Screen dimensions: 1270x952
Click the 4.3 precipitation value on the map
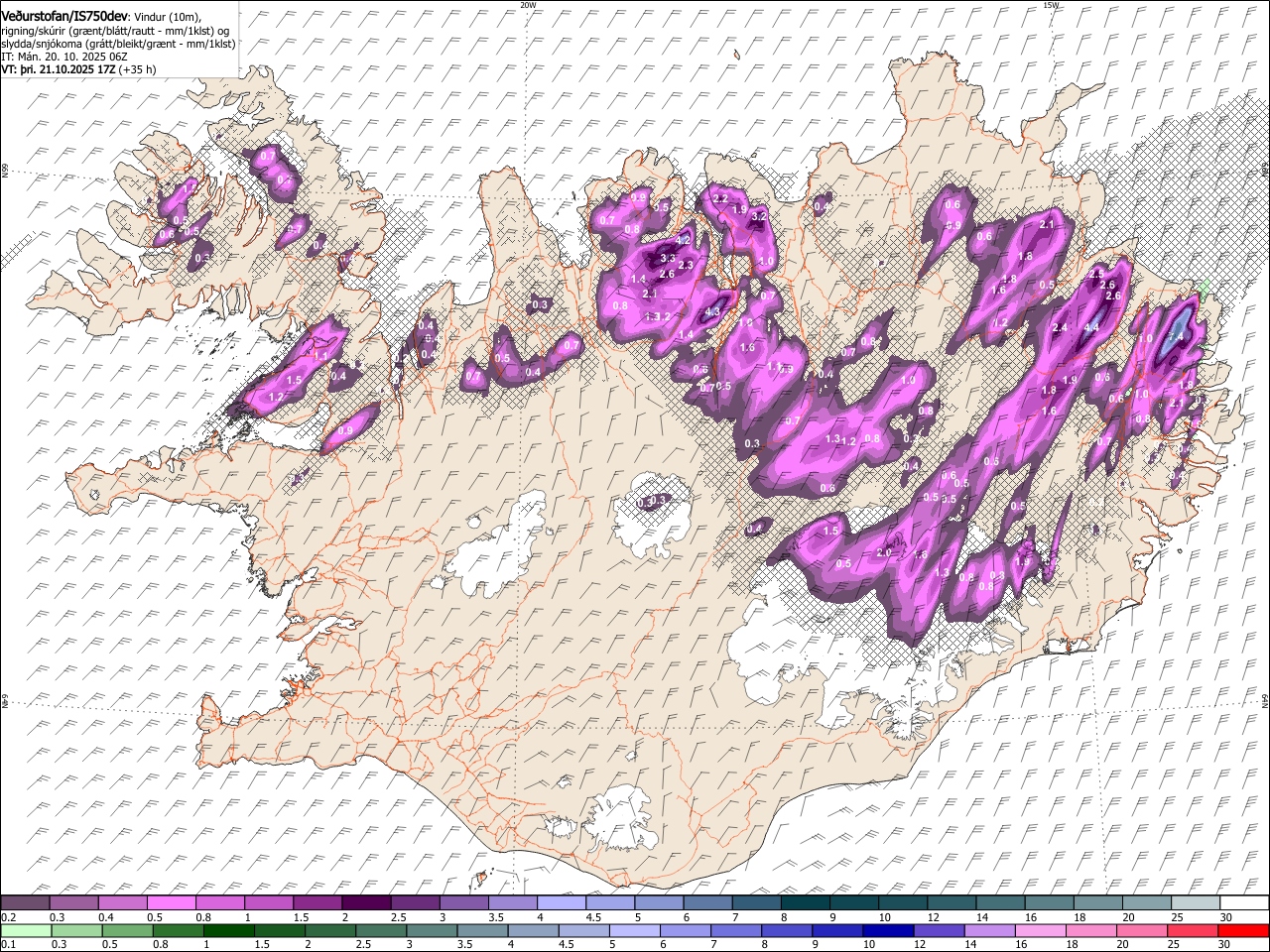tap(711, 312)
